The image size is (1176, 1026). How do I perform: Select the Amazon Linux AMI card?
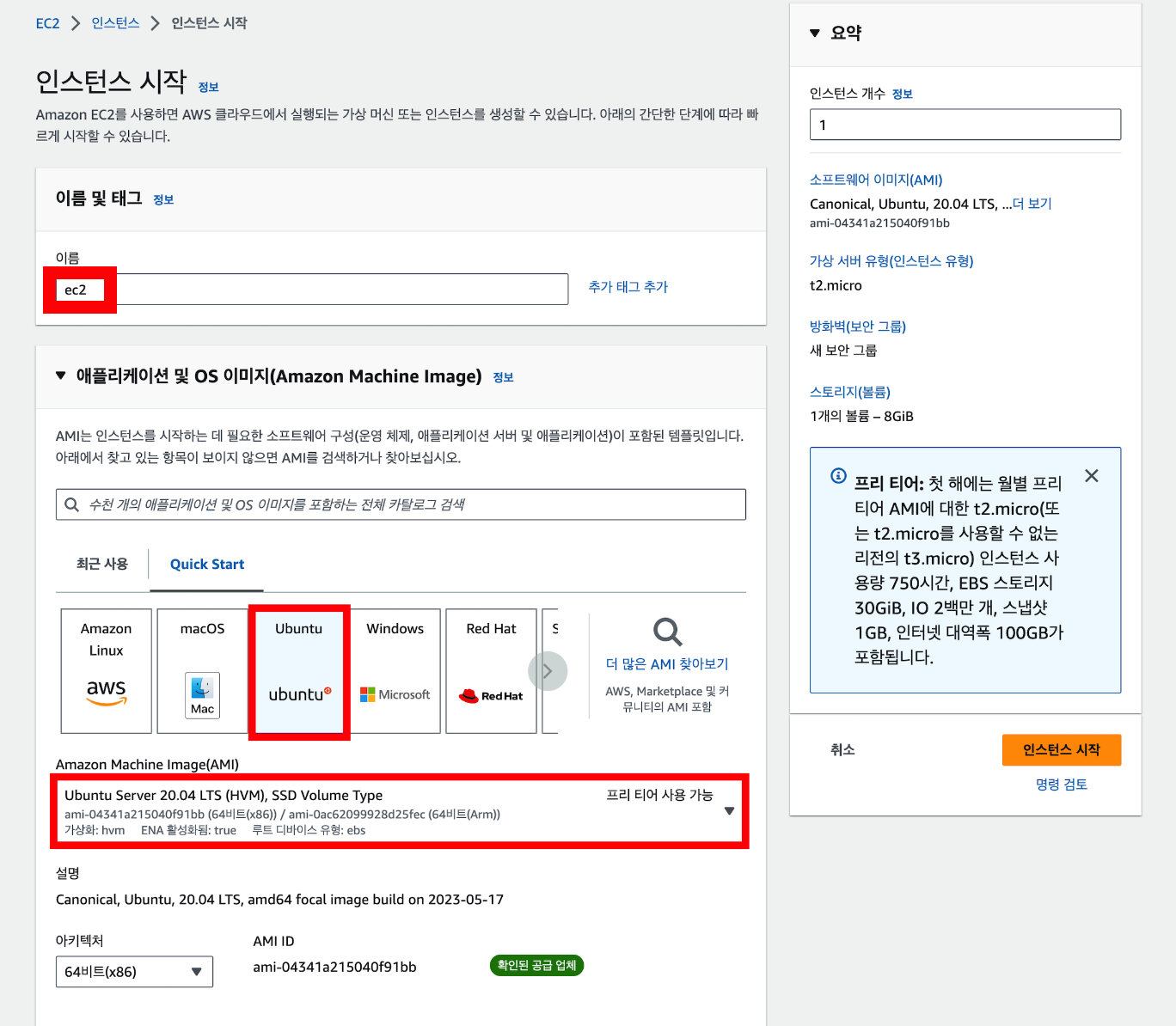tap(107, 671)
